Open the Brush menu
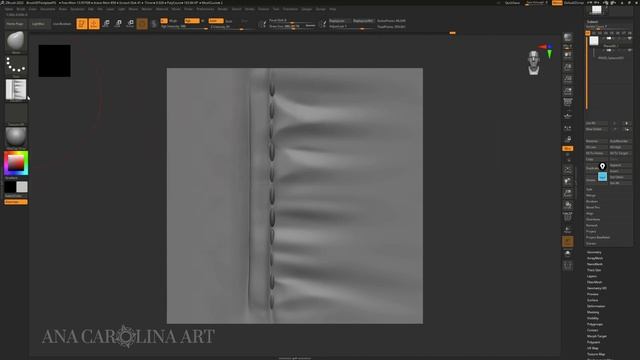The image size is (640, 360). [20, 9]
